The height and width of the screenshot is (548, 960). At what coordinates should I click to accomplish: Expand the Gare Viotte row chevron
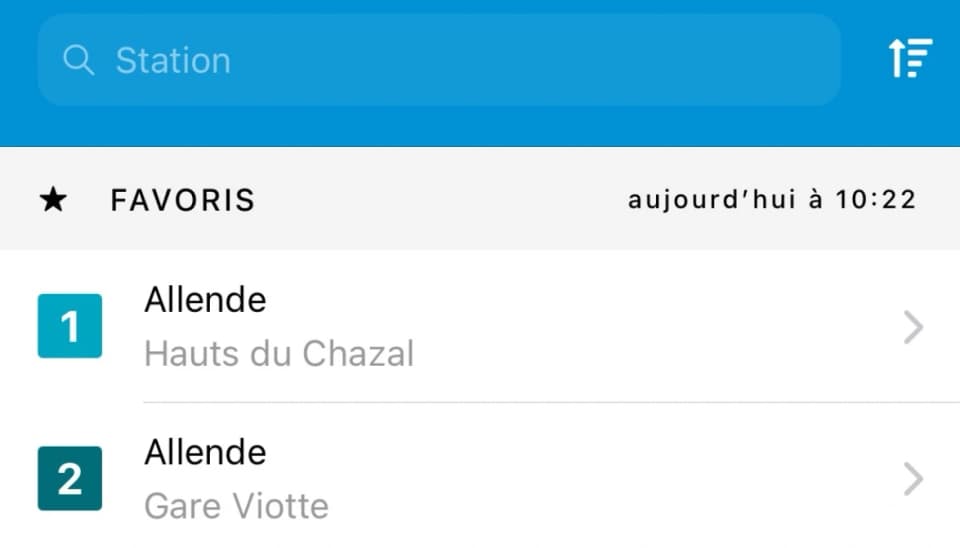point(912,479)
